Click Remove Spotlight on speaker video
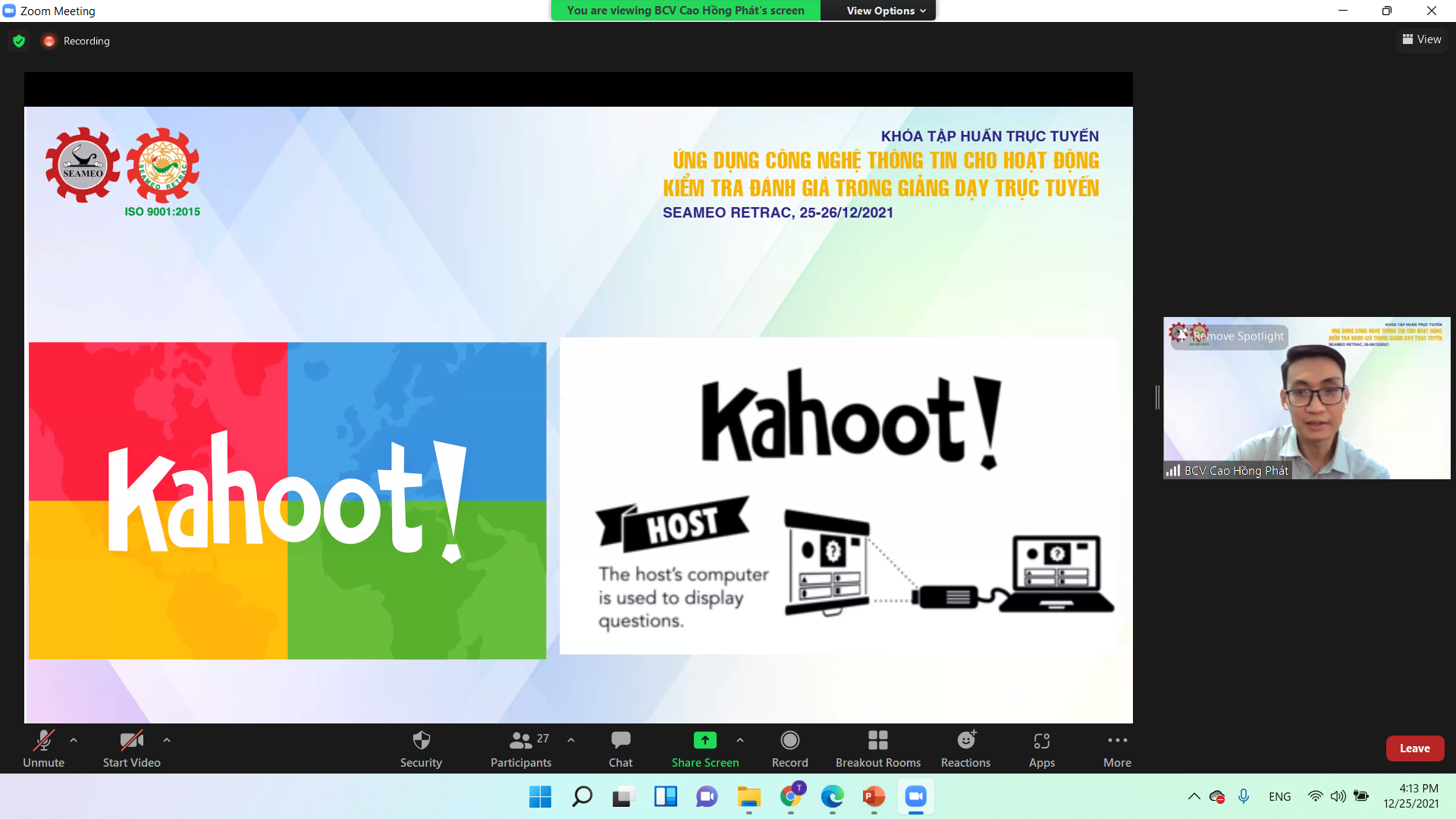The width and height of the screenshot is (1456, 819). pyautogui.click(x=1229, y=336)
